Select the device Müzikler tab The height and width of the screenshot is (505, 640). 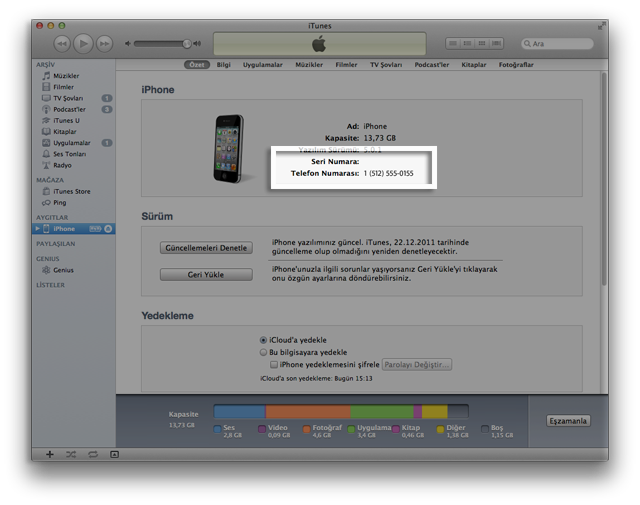pos(309,65)
